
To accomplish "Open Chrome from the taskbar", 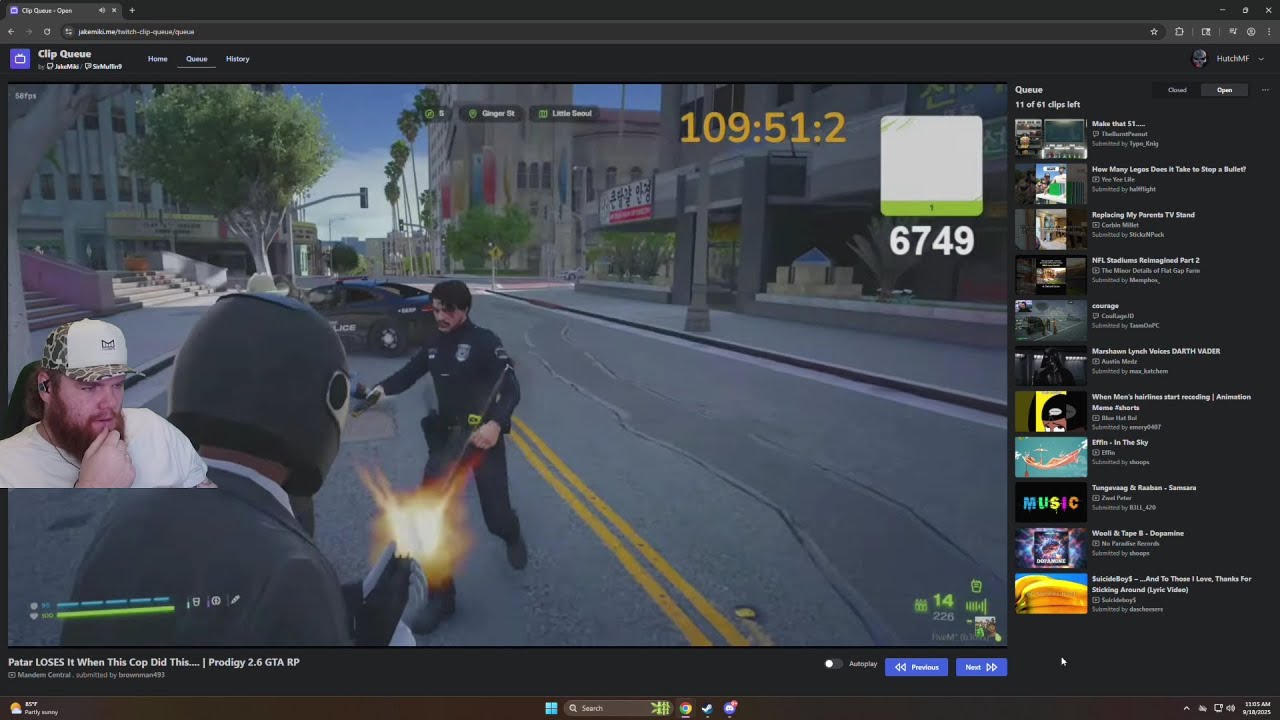I will [x=685, y=708].
